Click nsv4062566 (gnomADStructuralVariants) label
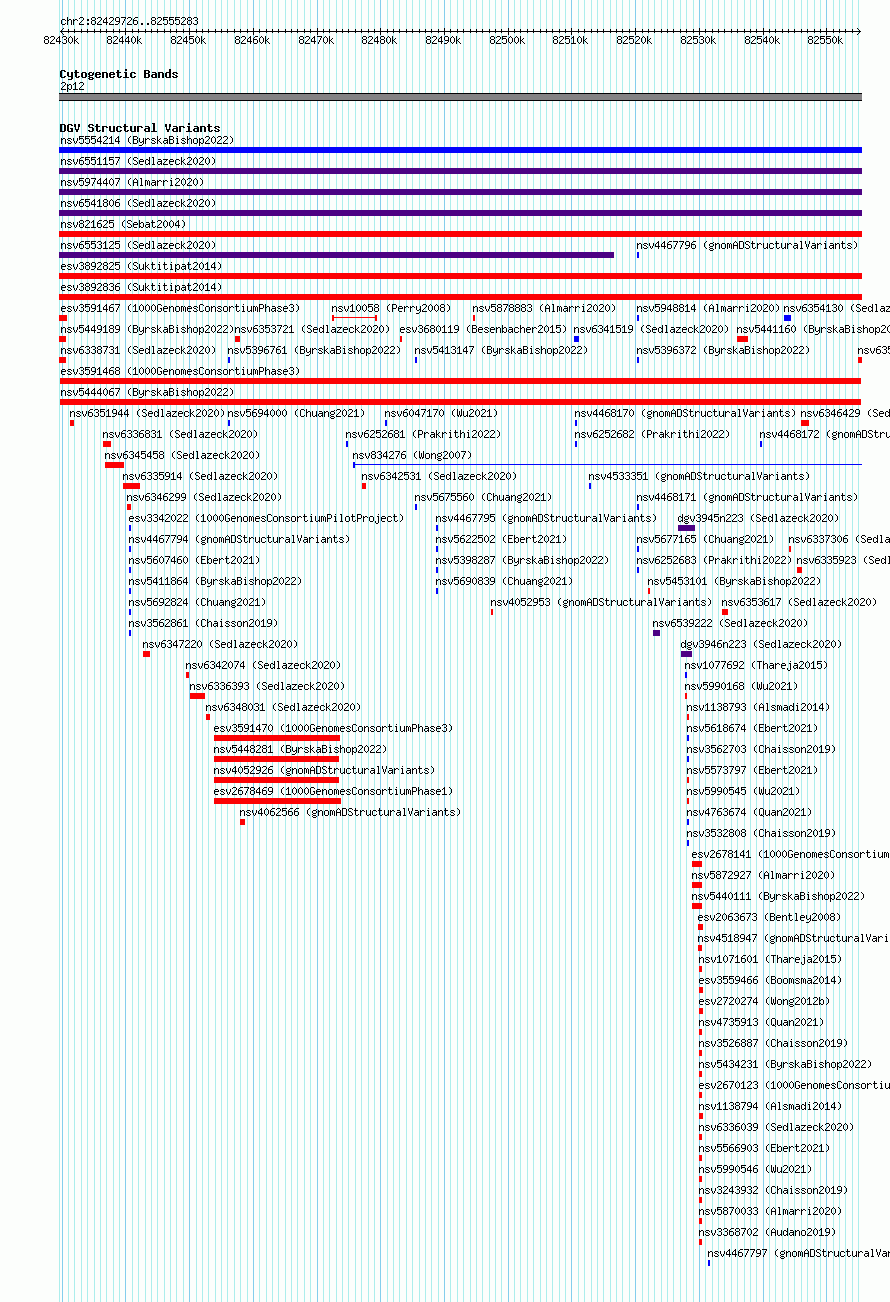The width and height of the screenshot is (890, 1302). pyautogui.click(x=350, y=813)
